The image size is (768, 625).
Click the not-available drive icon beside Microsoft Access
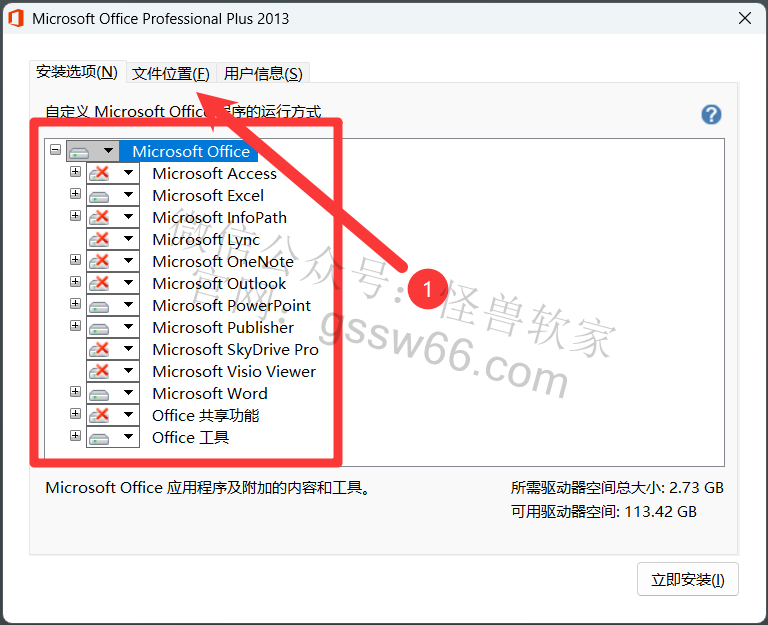tap(99, 173)
